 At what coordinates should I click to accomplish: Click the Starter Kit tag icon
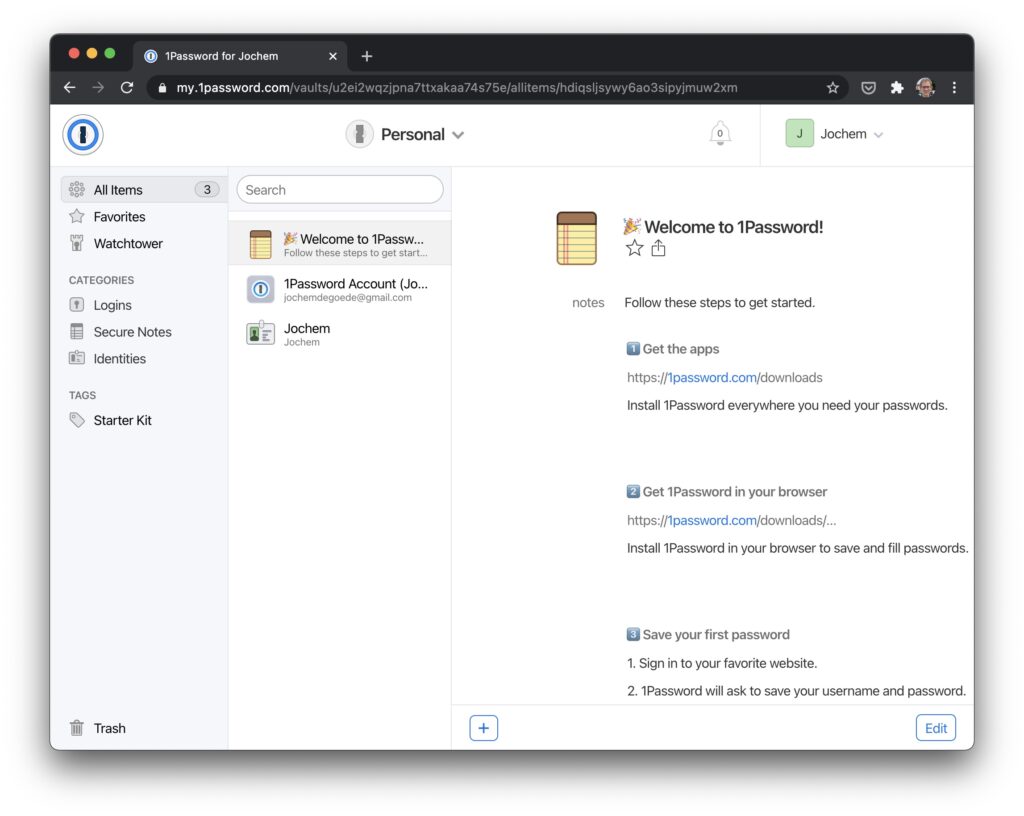coord(77,420)
